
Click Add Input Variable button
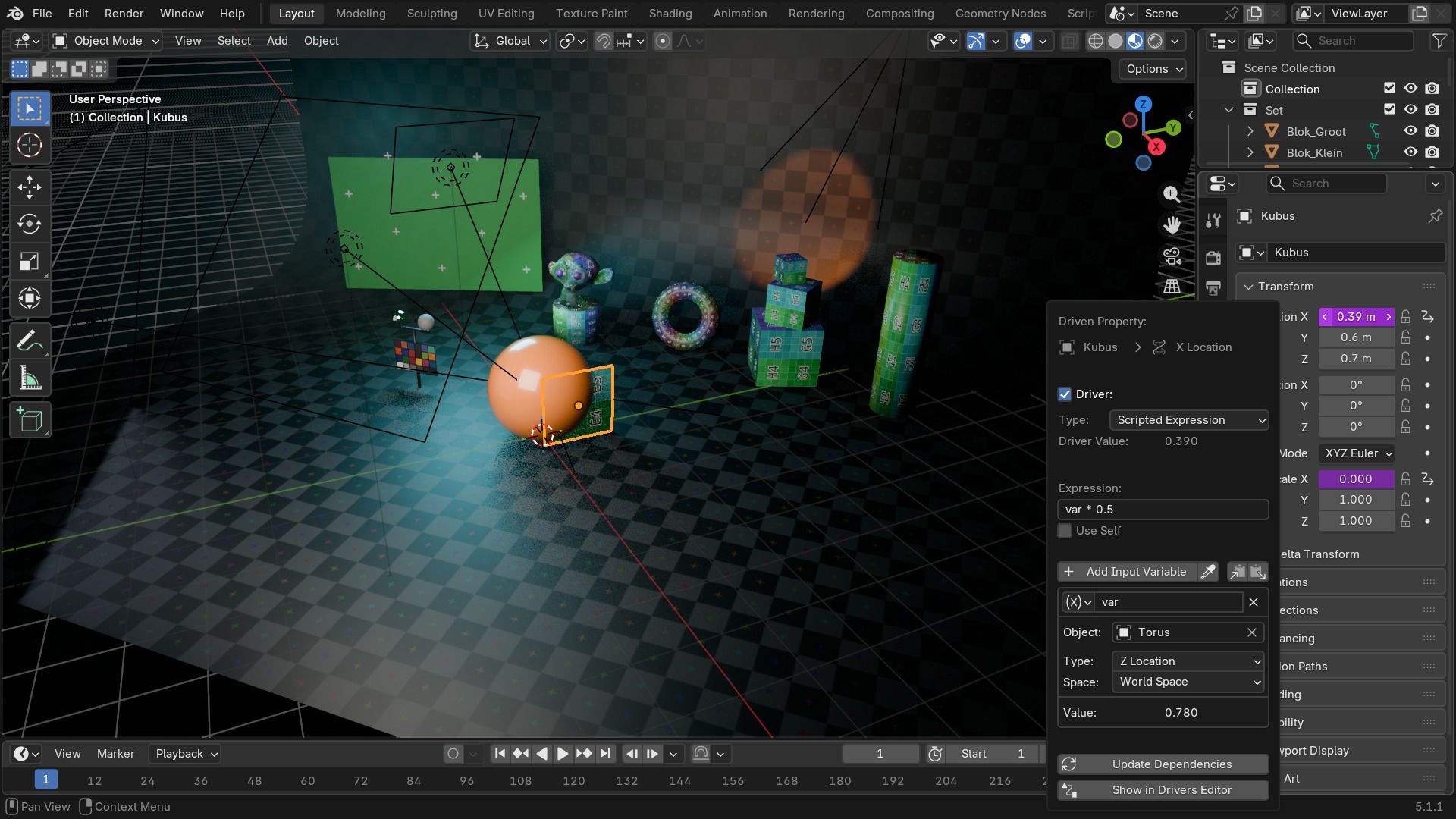click(x=1127, y=572)
